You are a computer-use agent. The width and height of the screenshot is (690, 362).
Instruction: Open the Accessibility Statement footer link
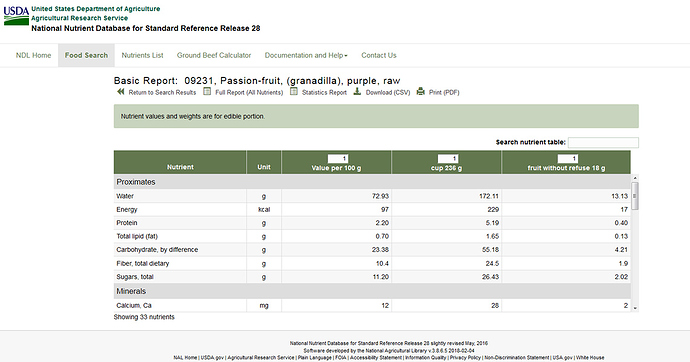(x=376, y=358)
